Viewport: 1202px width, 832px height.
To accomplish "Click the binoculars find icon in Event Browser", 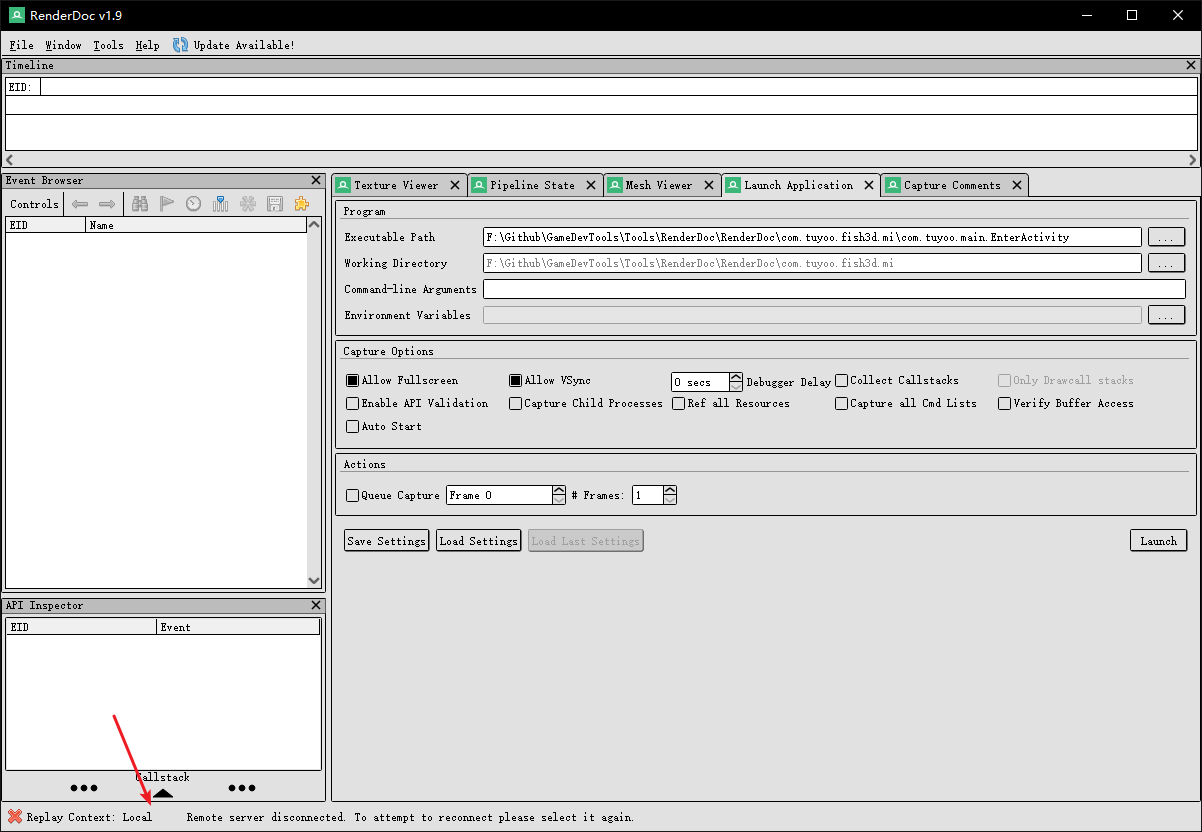I will point(139,203).
